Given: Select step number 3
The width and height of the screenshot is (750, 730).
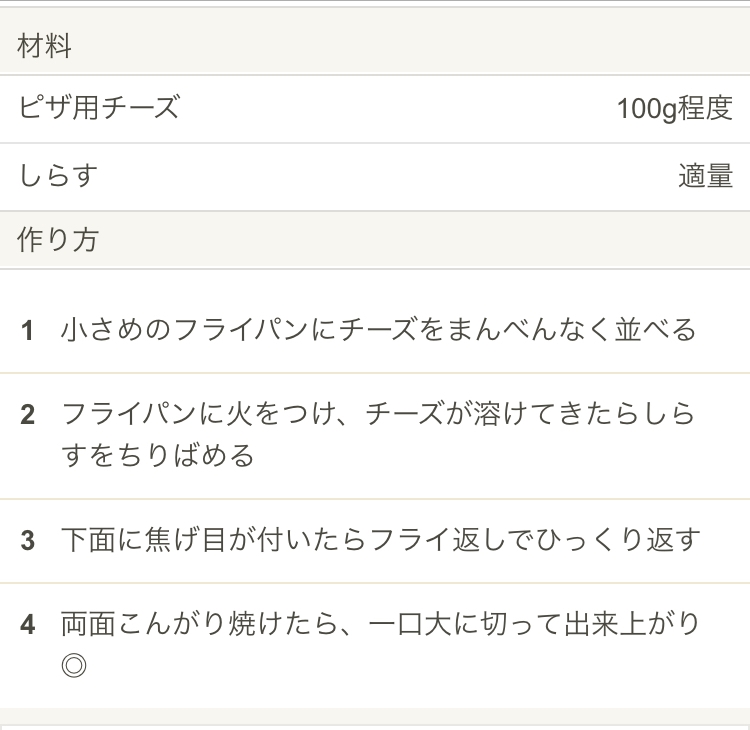Looking at the screenshot, I should tap(27, 541).
